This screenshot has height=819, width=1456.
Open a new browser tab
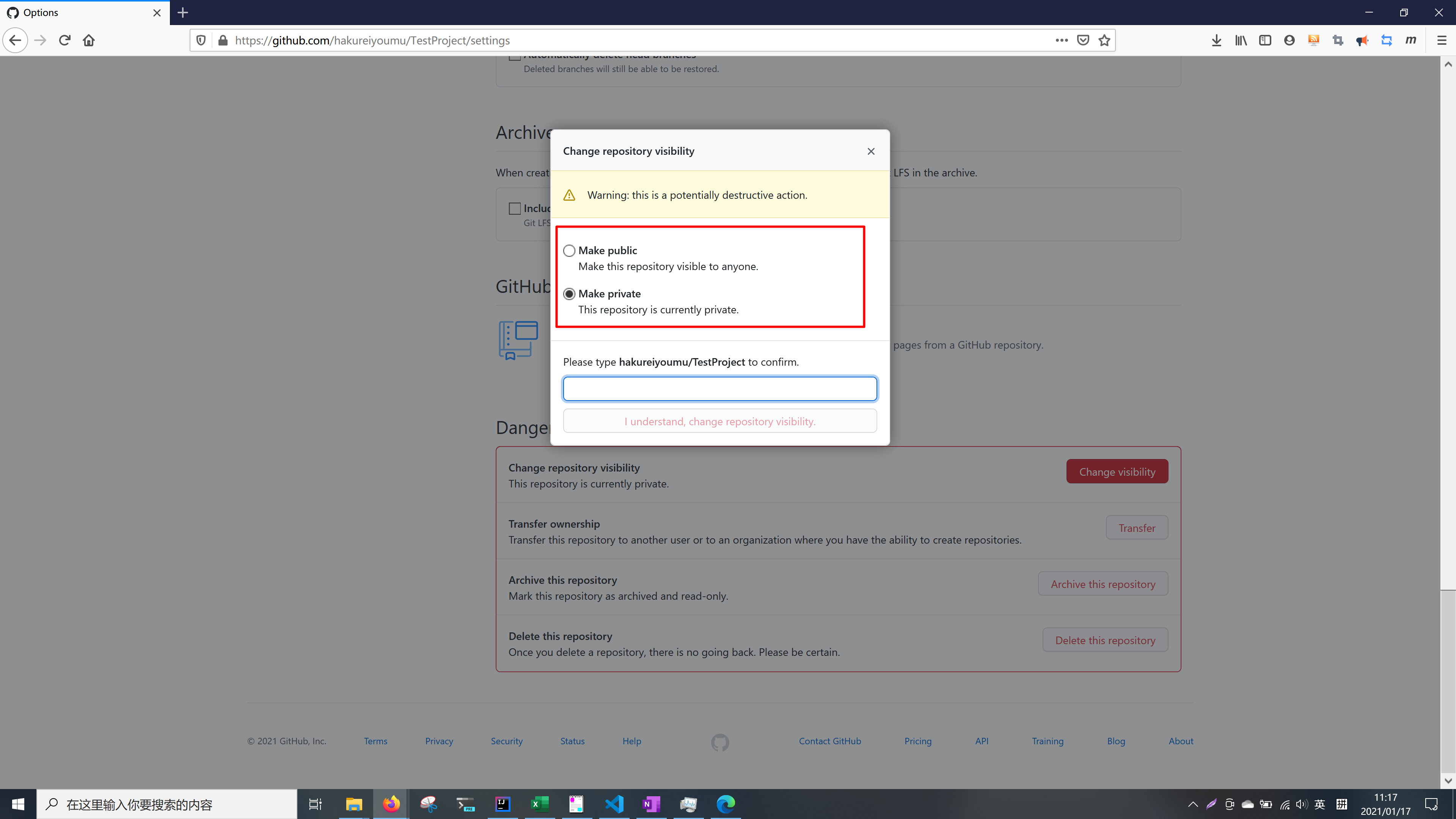(x=182, y=13)
